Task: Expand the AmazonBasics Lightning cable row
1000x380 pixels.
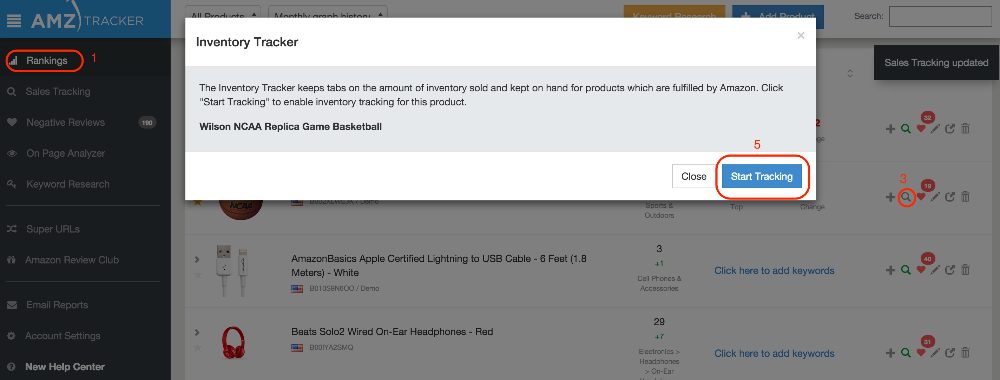Action: point(197,259)
